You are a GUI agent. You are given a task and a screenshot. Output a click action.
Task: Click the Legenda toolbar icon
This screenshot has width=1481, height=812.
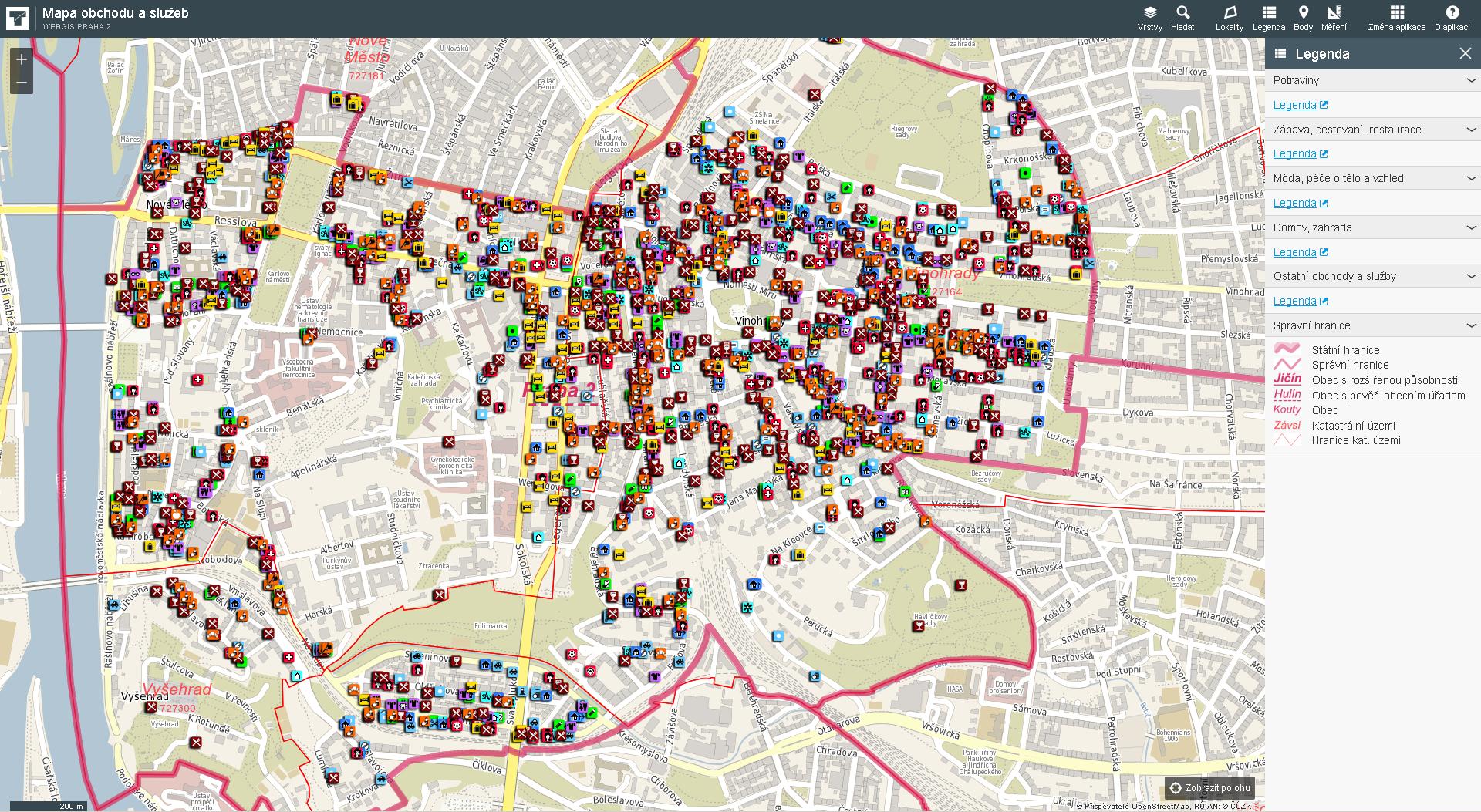1269,19
